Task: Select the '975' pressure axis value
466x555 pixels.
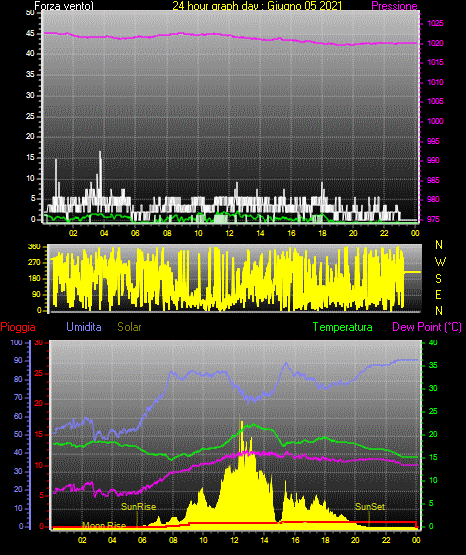Action: 433,219
